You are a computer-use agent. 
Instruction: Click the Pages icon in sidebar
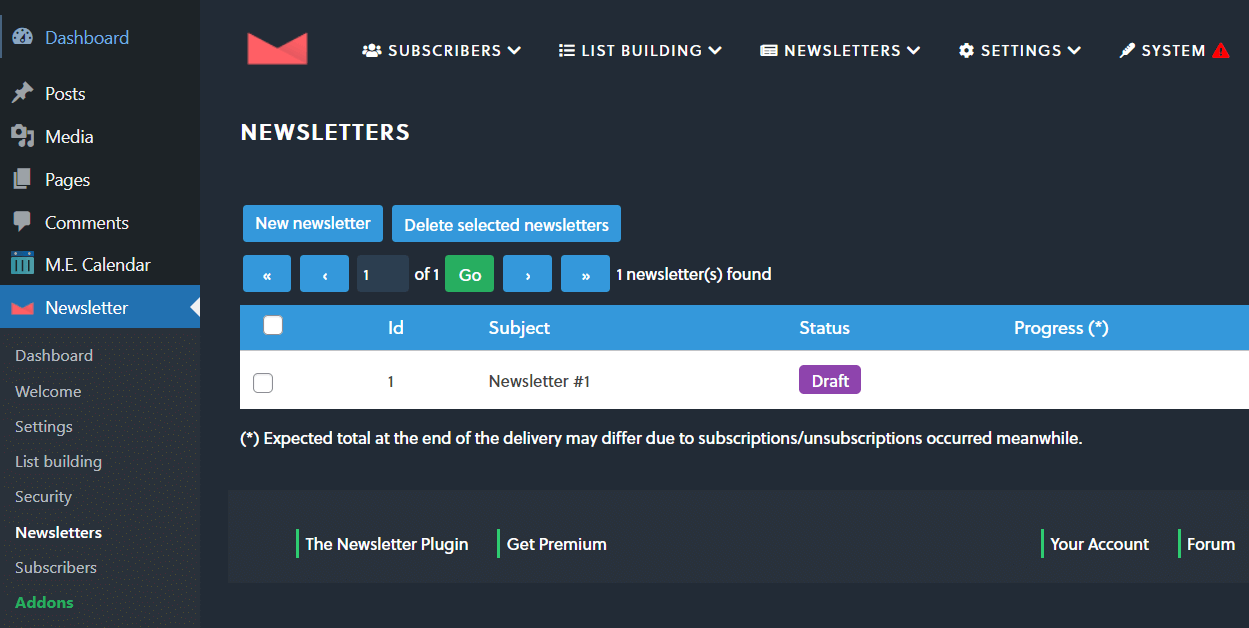pyautogui.click(x=22, y=180)
